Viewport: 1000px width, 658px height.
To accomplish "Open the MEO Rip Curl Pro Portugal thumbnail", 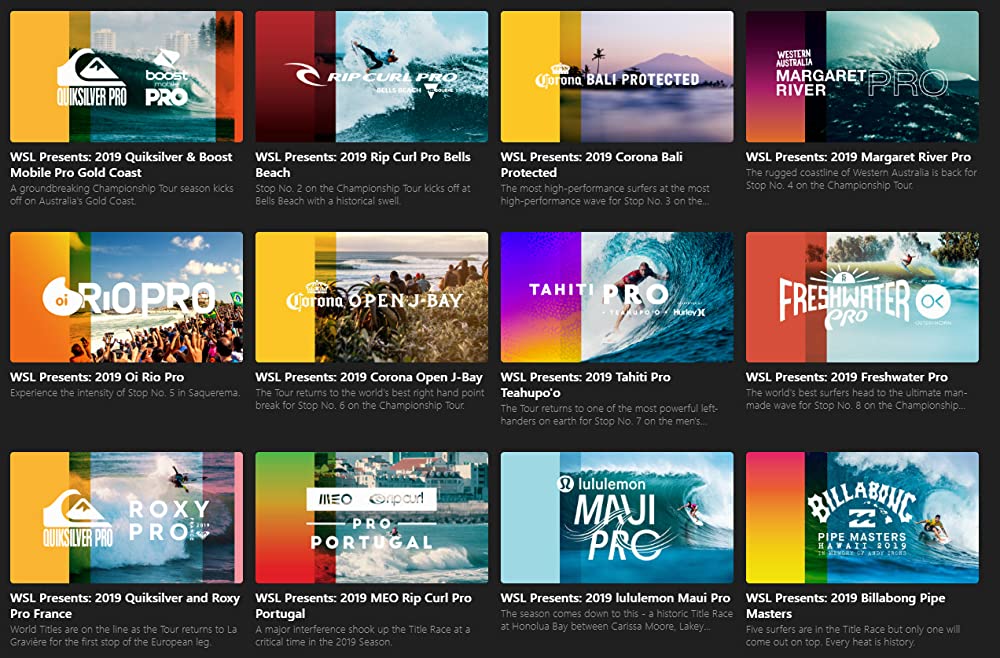I will (372, 518).
